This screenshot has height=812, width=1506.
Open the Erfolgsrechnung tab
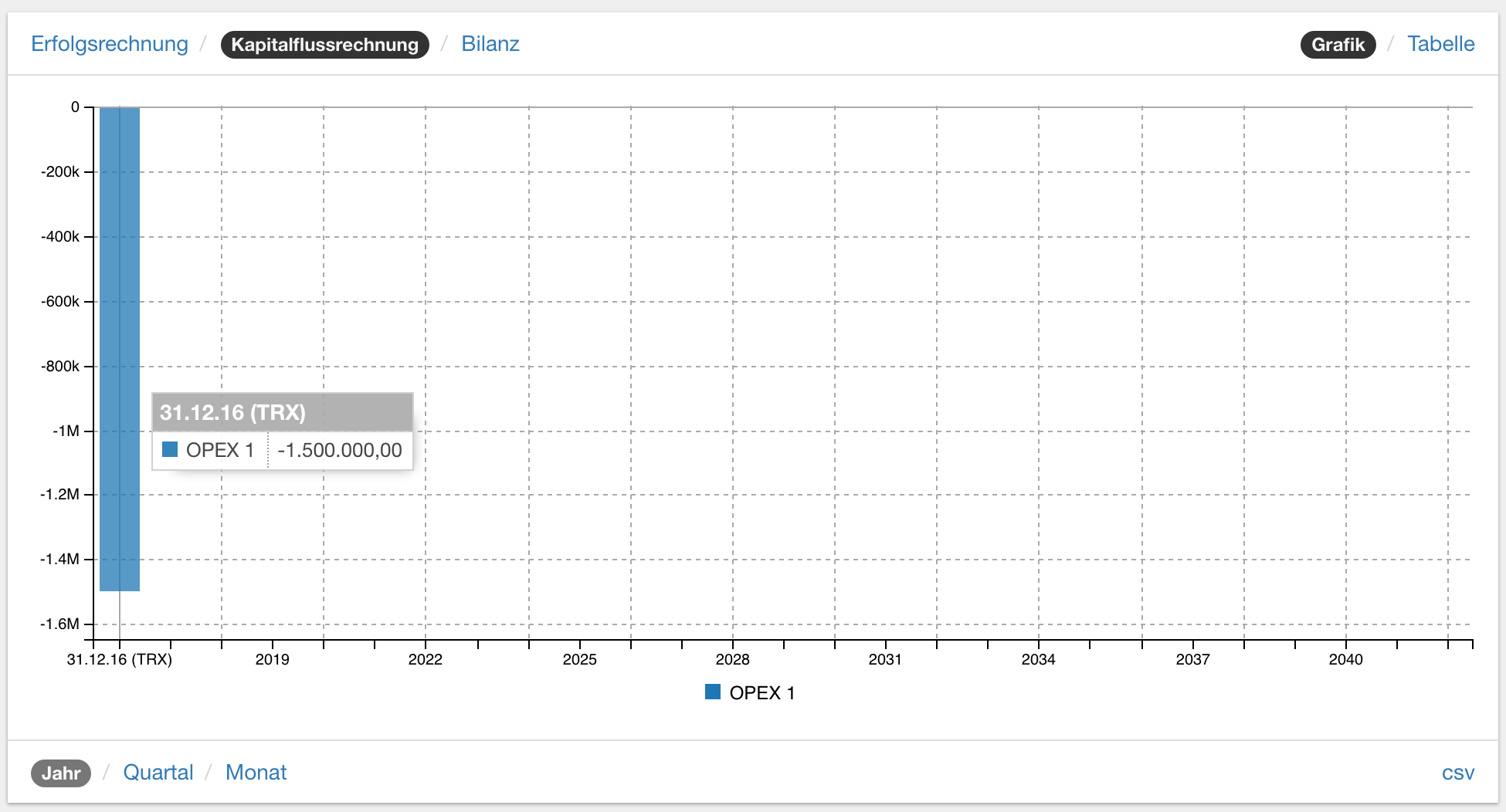point(109,44)
